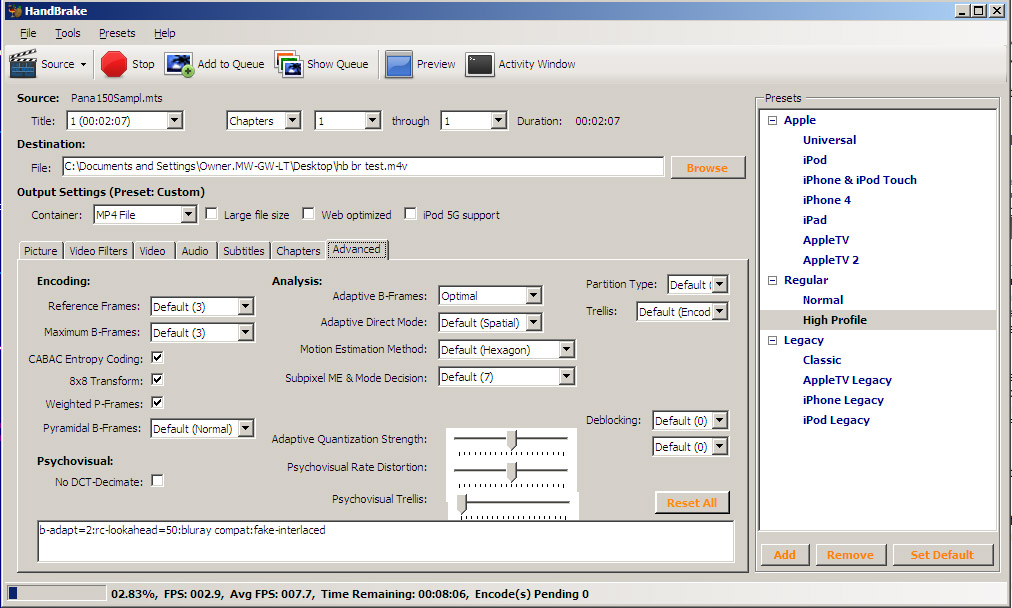Open the Adaptive B-Frames dropdown
The image size is (1012, 608).
[x=490, y=296]
